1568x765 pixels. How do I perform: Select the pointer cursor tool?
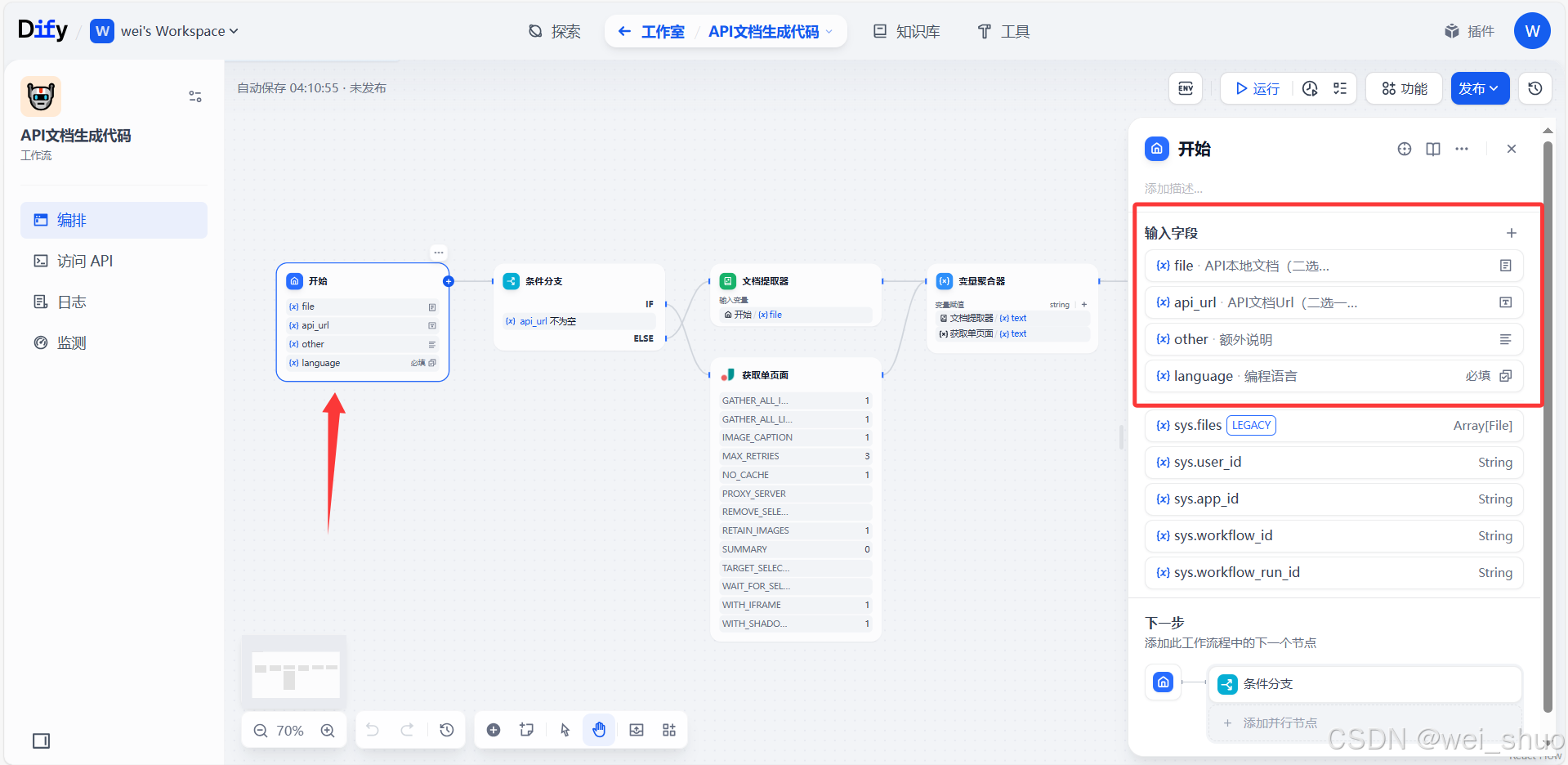(564, 729)
